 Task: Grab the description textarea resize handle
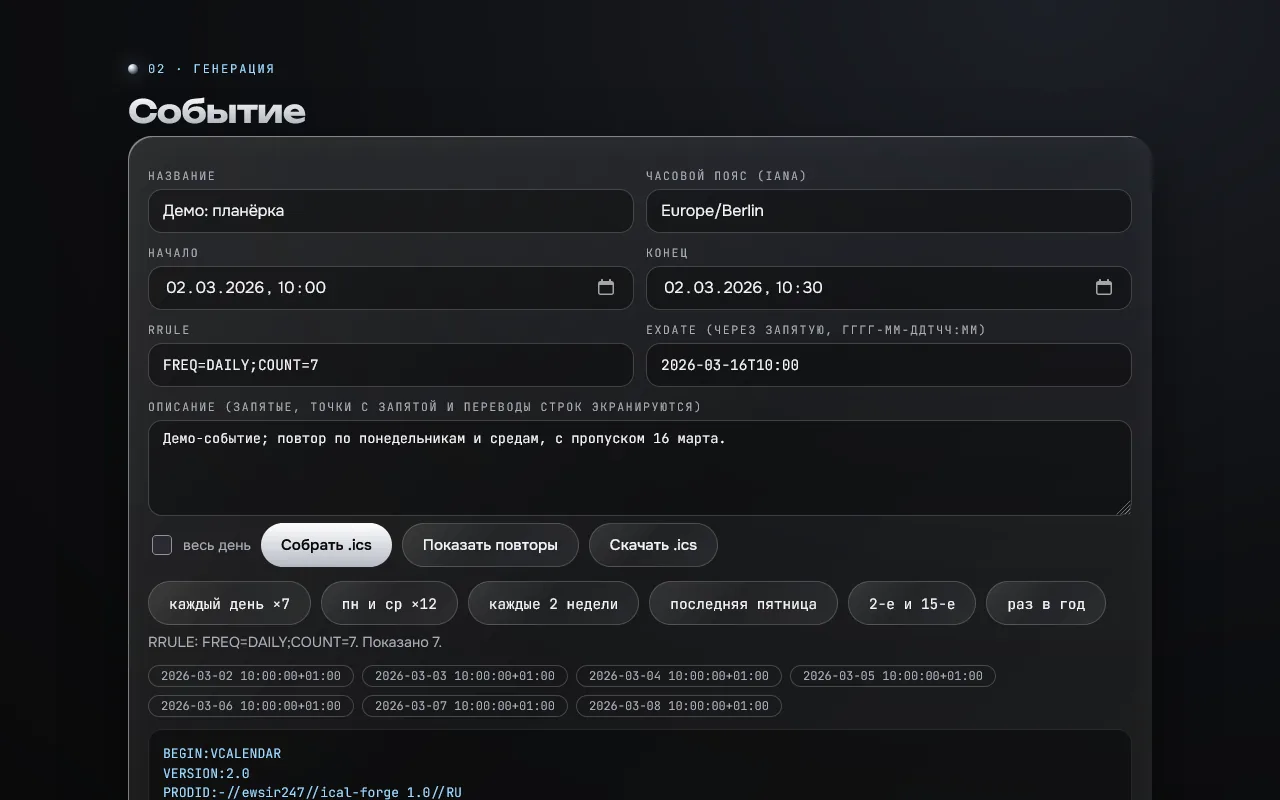click(1124, 508)
